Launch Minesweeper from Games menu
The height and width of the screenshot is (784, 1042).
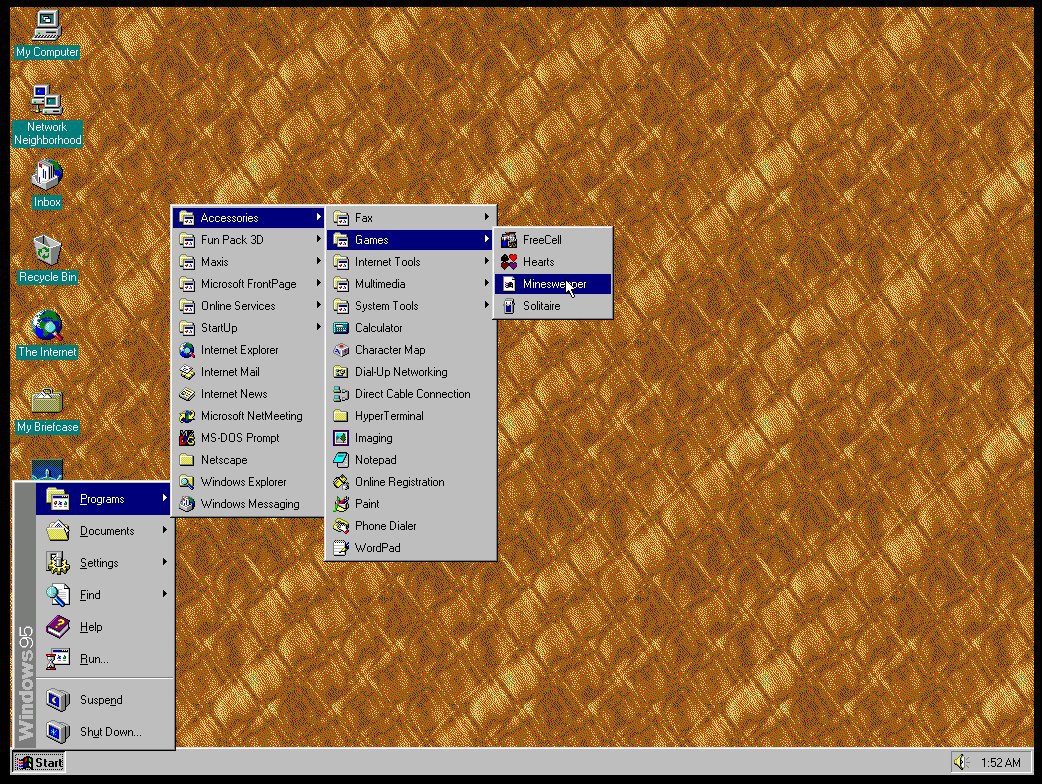point(553,284)
